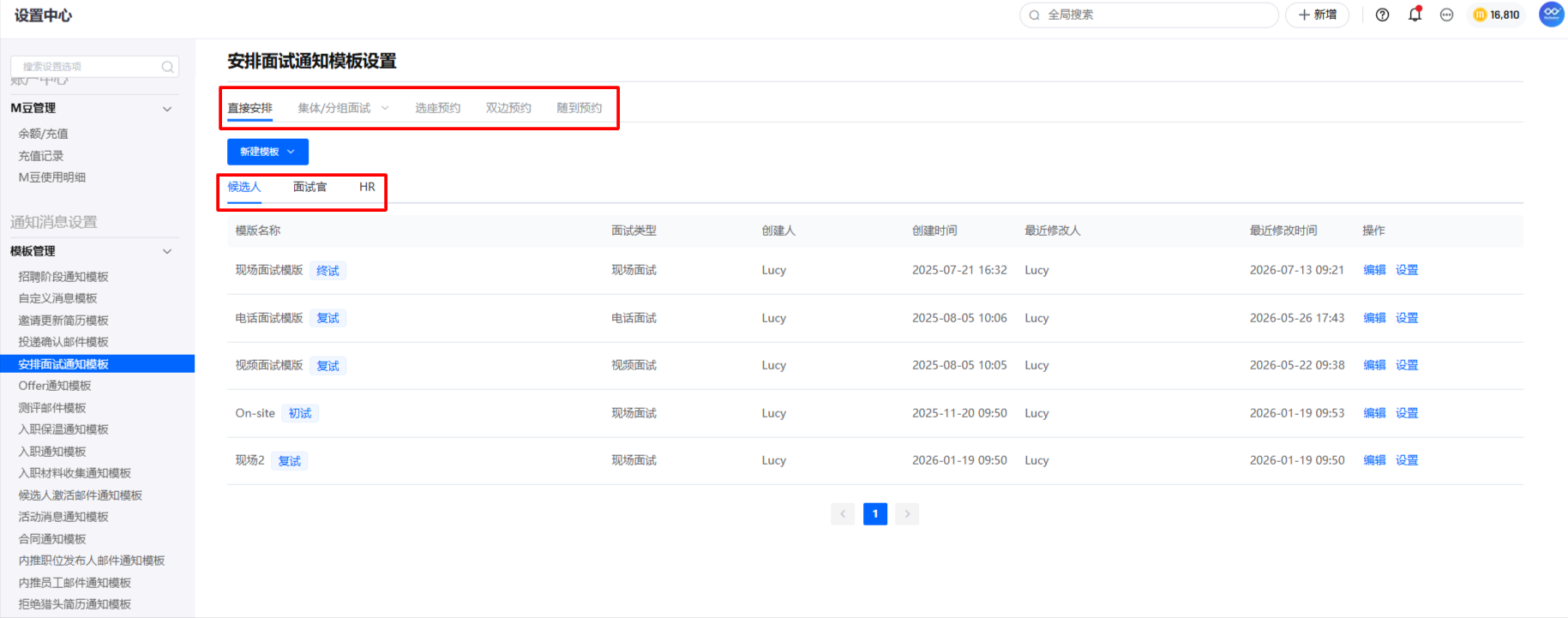This screenshot has width=1568, height=618.
Task: Click the 终试 tag on 现场面试模版
Action: click(x=327, y=271)
